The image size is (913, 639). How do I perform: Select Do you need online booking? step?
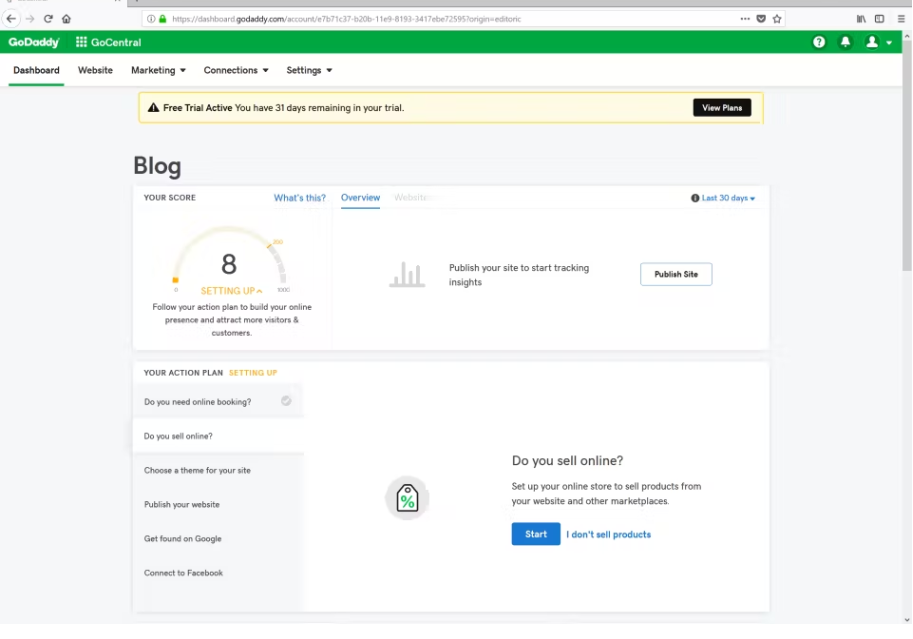[218, 401]
